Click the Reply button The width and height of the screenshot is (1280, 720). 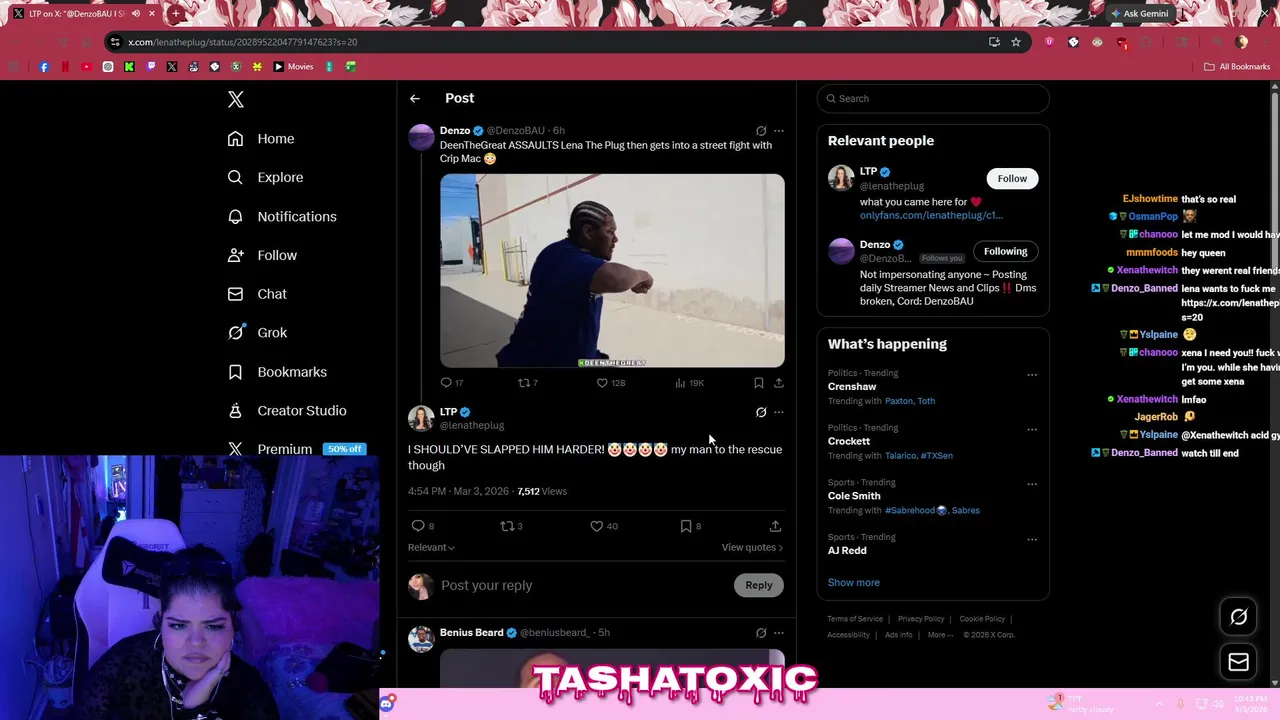[x=759, y=586]
